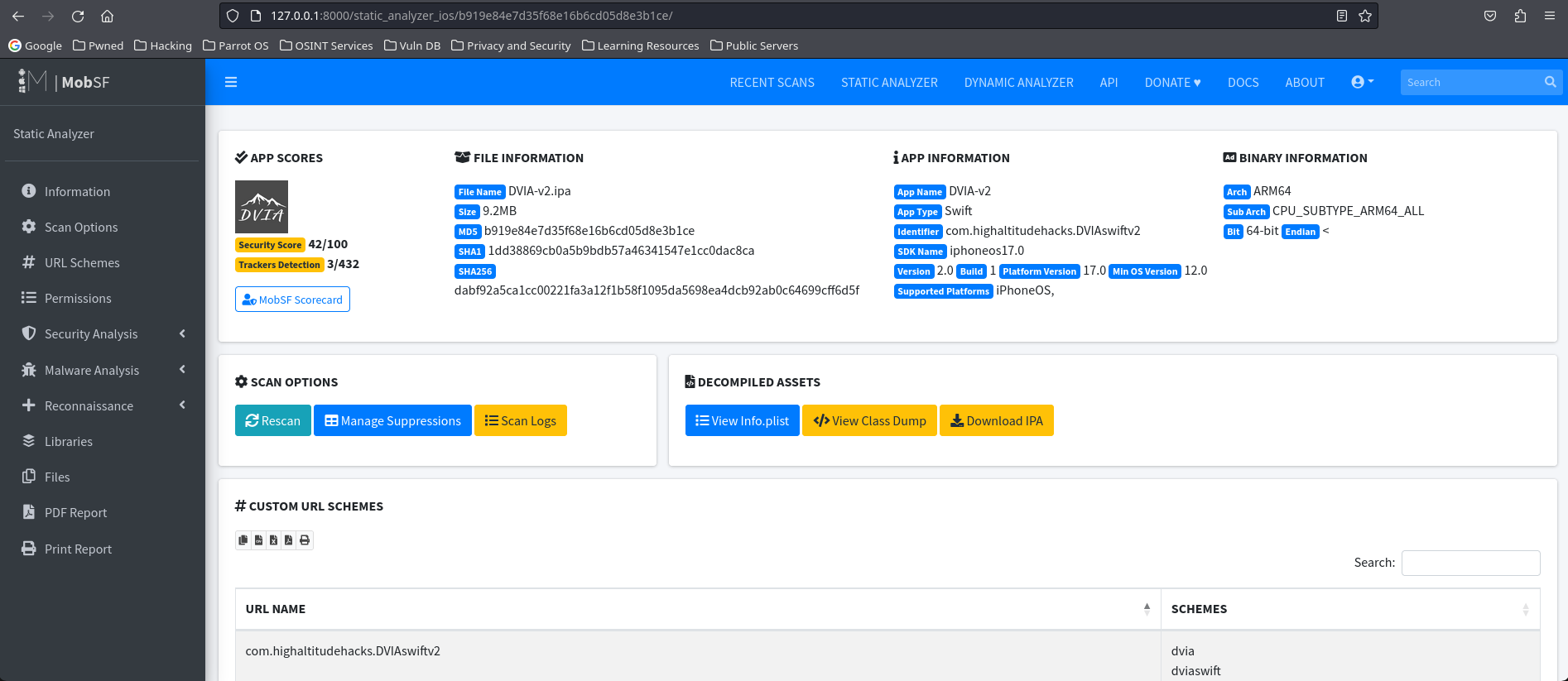
Task: Focus the navbar Search field
Action: tap(1471, 82)
